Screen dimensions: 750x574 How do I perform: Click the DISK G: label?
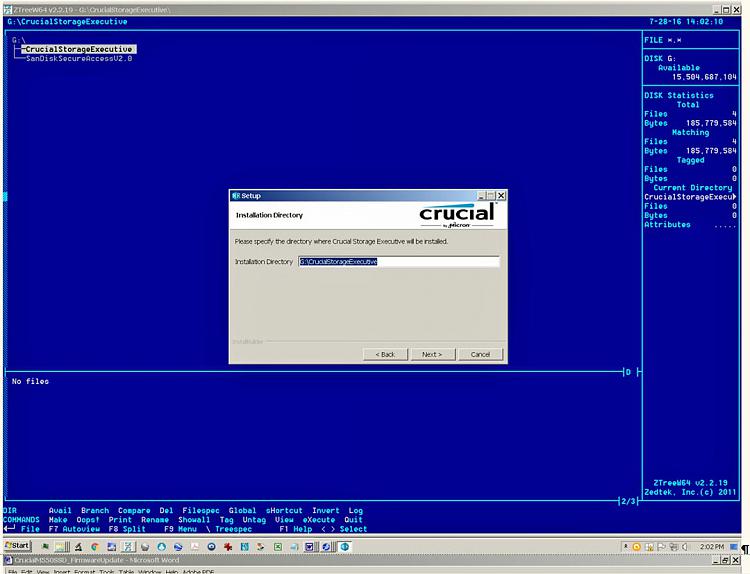(660, 59)
